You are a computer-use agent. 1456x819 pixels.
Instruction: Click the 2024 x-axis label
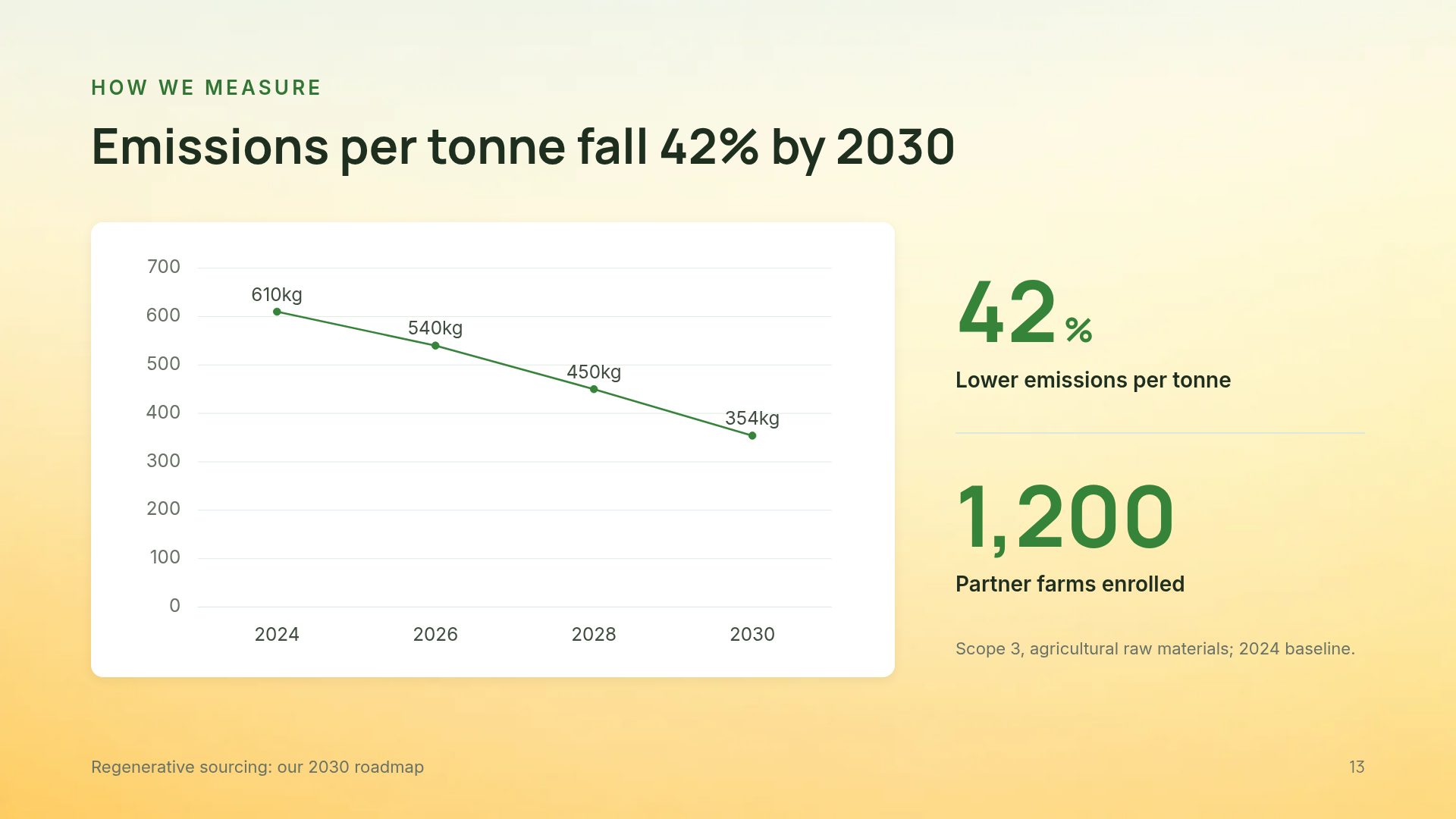277,634
